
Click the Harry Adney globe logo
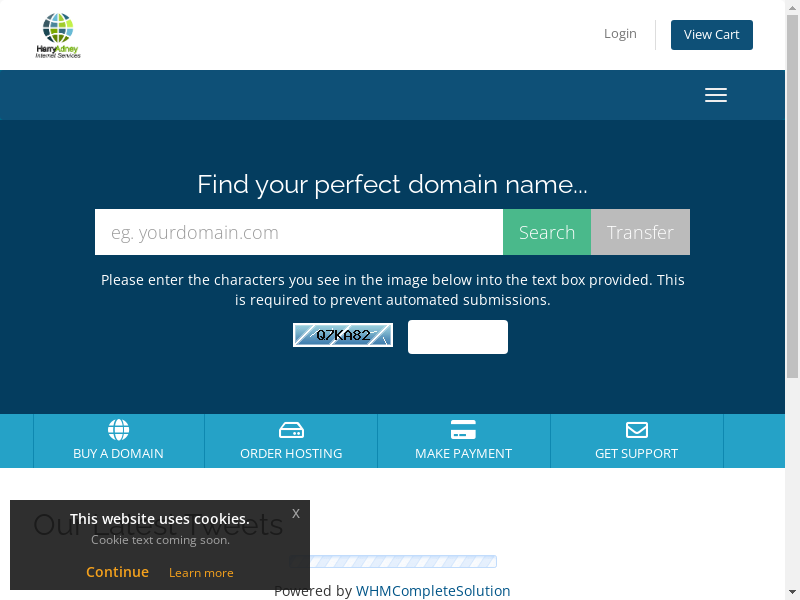pos(58,35)
